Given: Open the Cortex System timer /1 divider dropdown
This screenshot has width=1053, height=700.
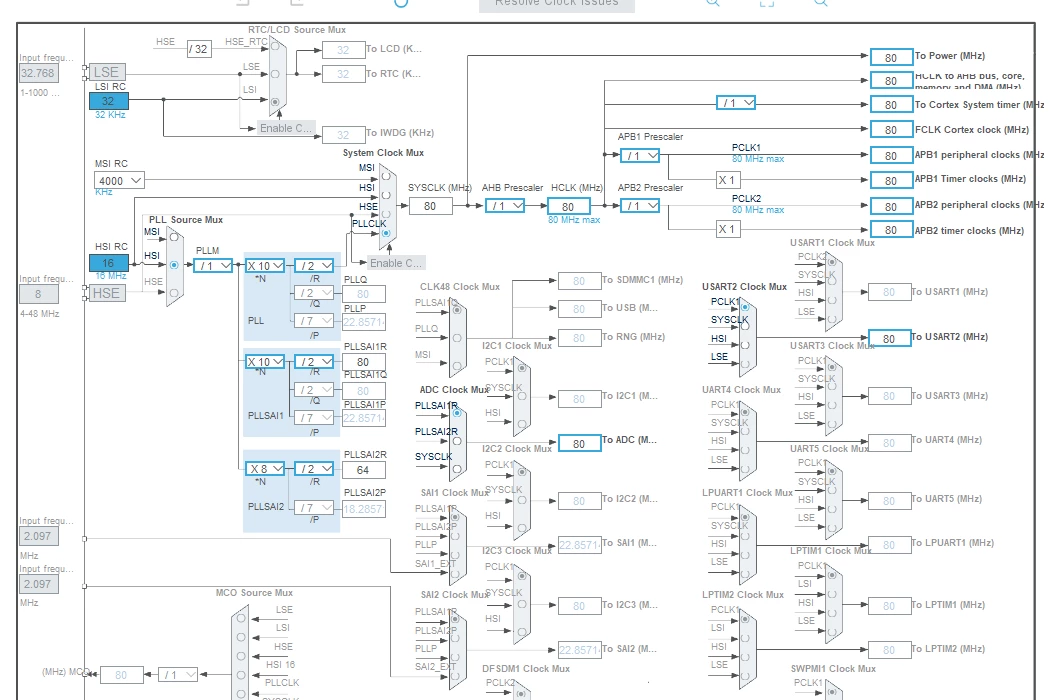Looking at the screenshot, I should point(736,103).
